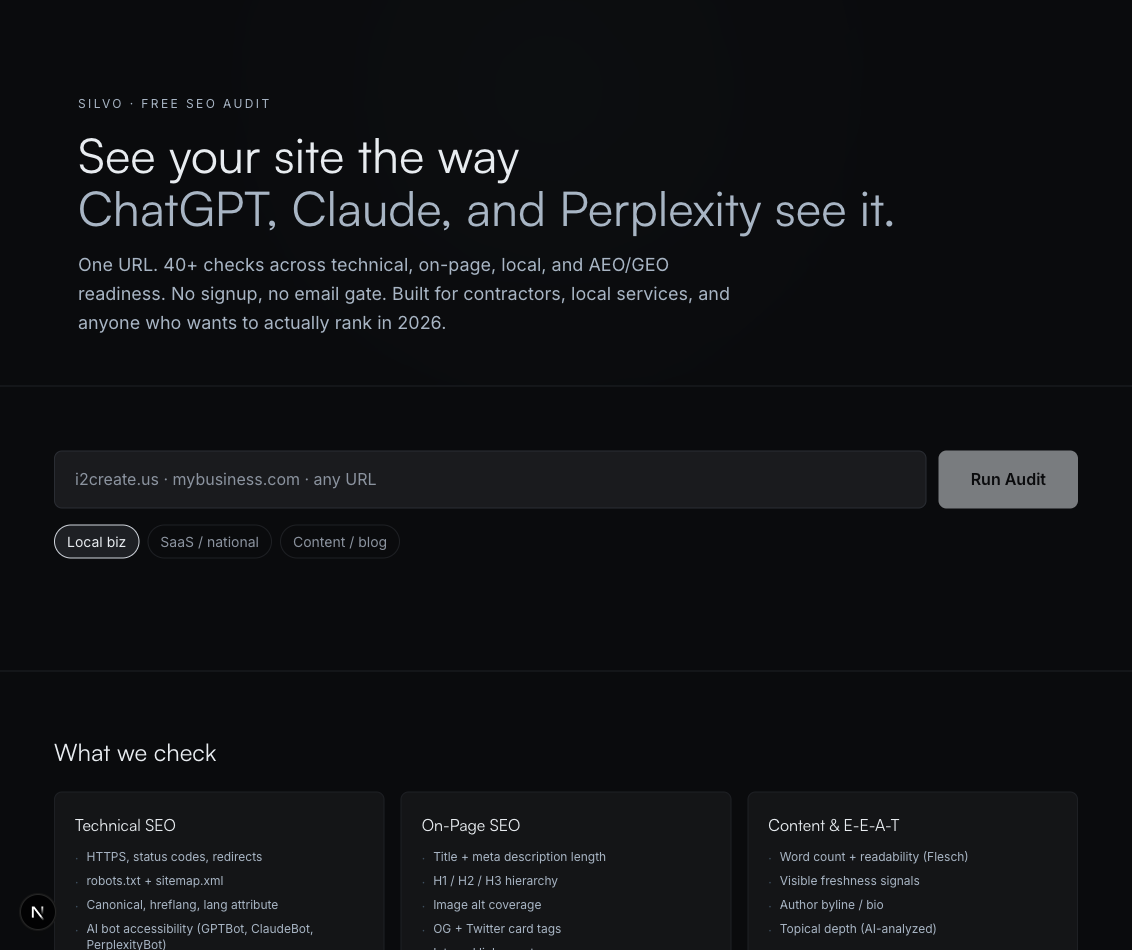Open the Technical SEO card heading

click(x=125, y=825)
